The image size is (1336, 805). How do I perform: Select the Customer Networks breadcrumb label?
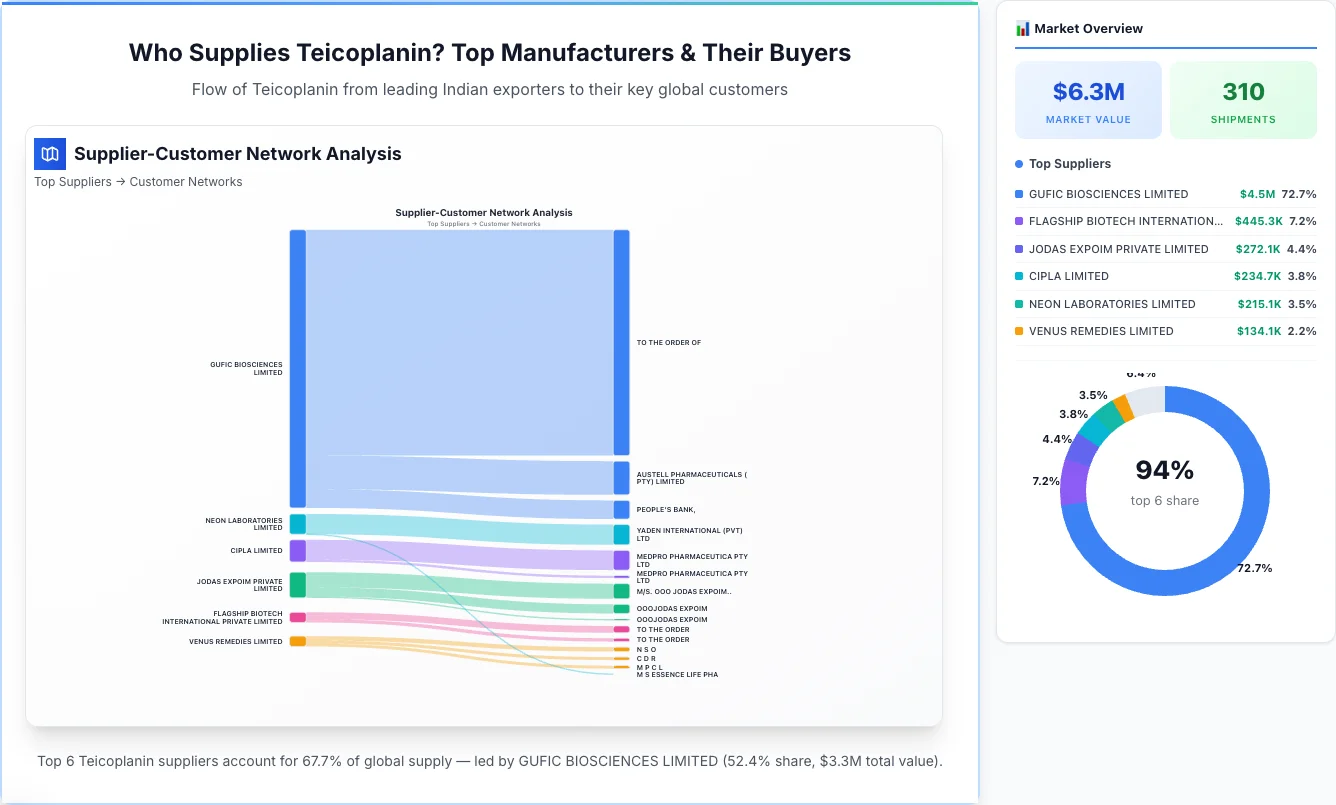188,181
